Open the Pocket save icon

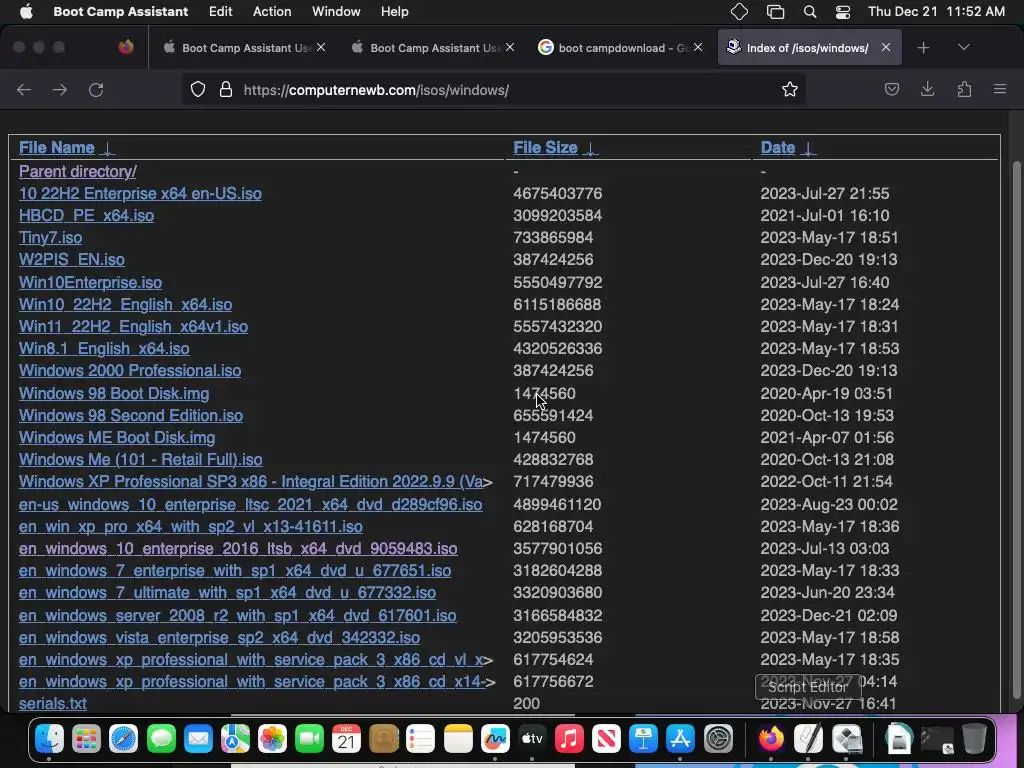891,89
